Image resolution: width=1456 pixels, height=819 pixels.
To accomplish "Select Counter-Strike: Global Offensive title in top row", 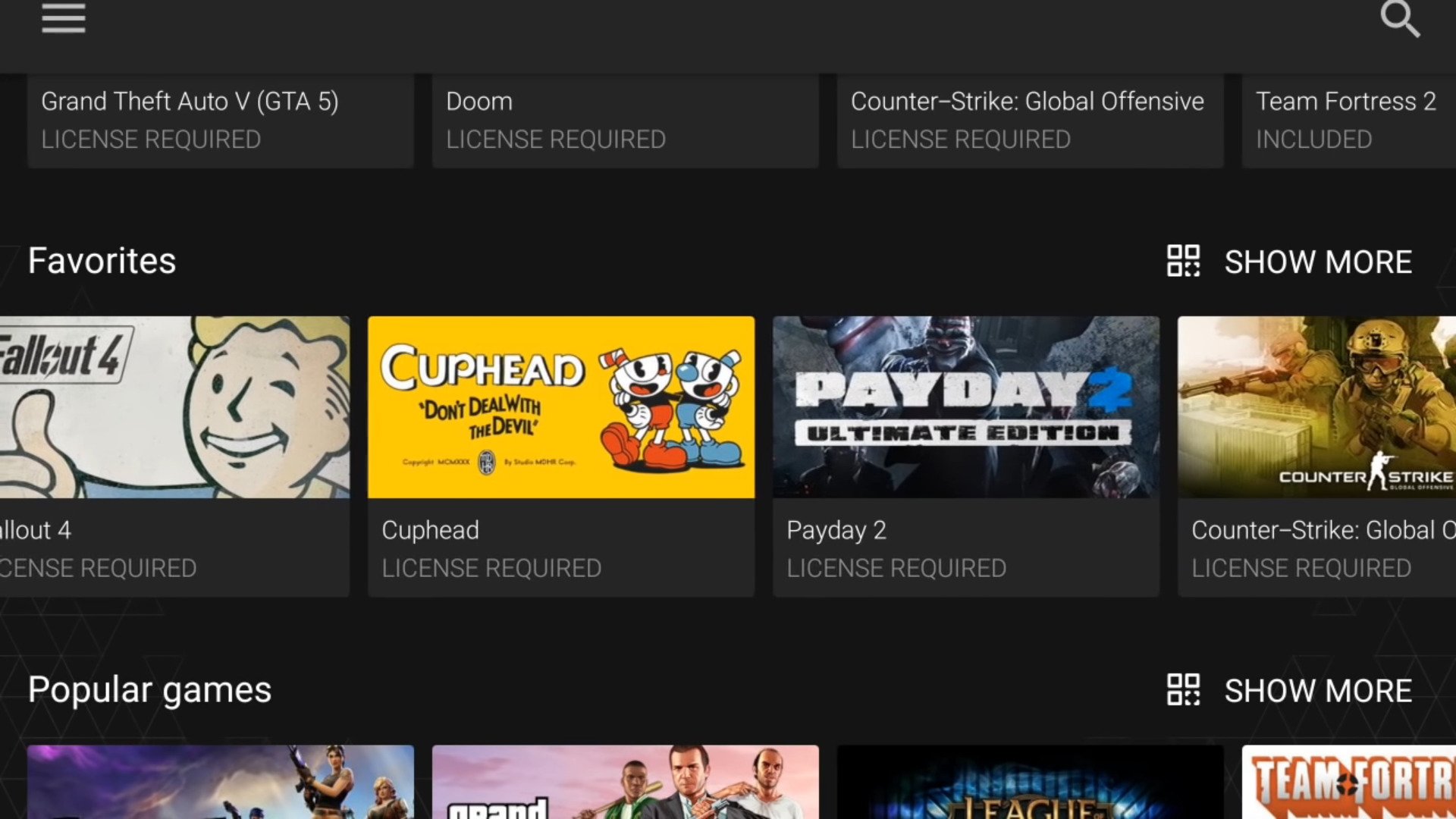I will pyautogui.click(x=1028, y=101).
